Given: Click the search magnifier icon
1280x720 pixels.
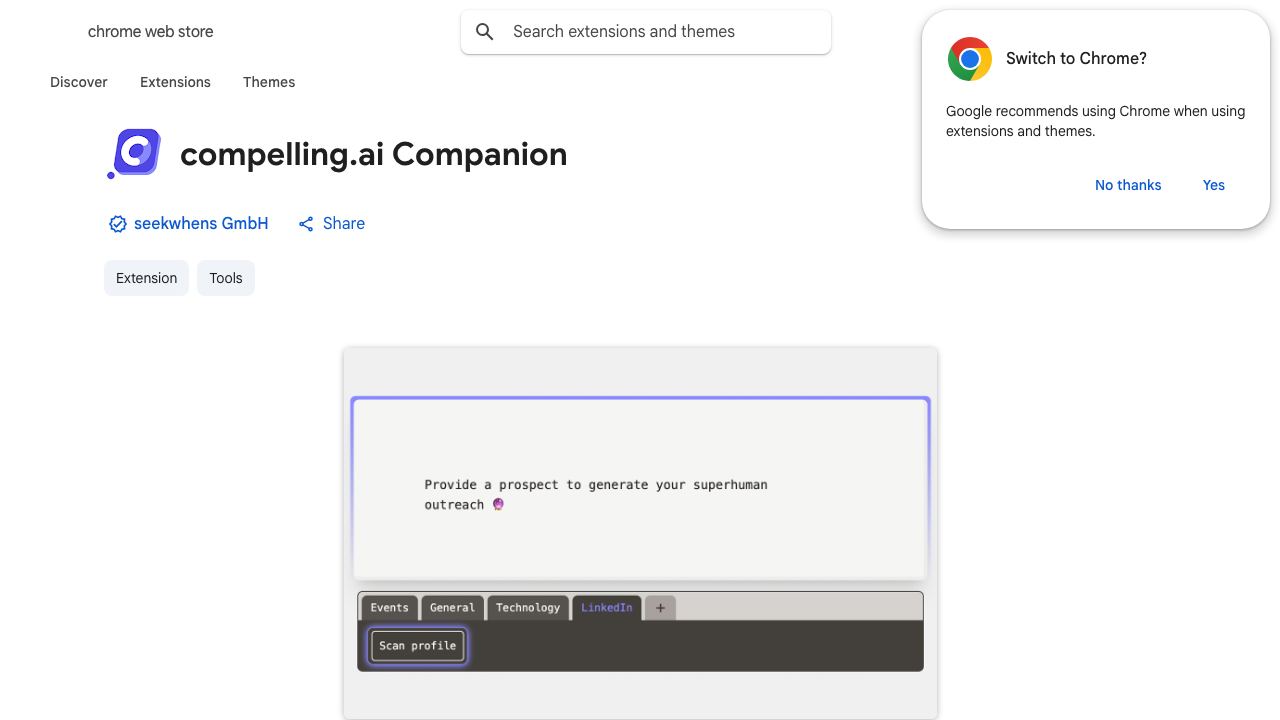Looking at the screenshot, I should [485, 32].
